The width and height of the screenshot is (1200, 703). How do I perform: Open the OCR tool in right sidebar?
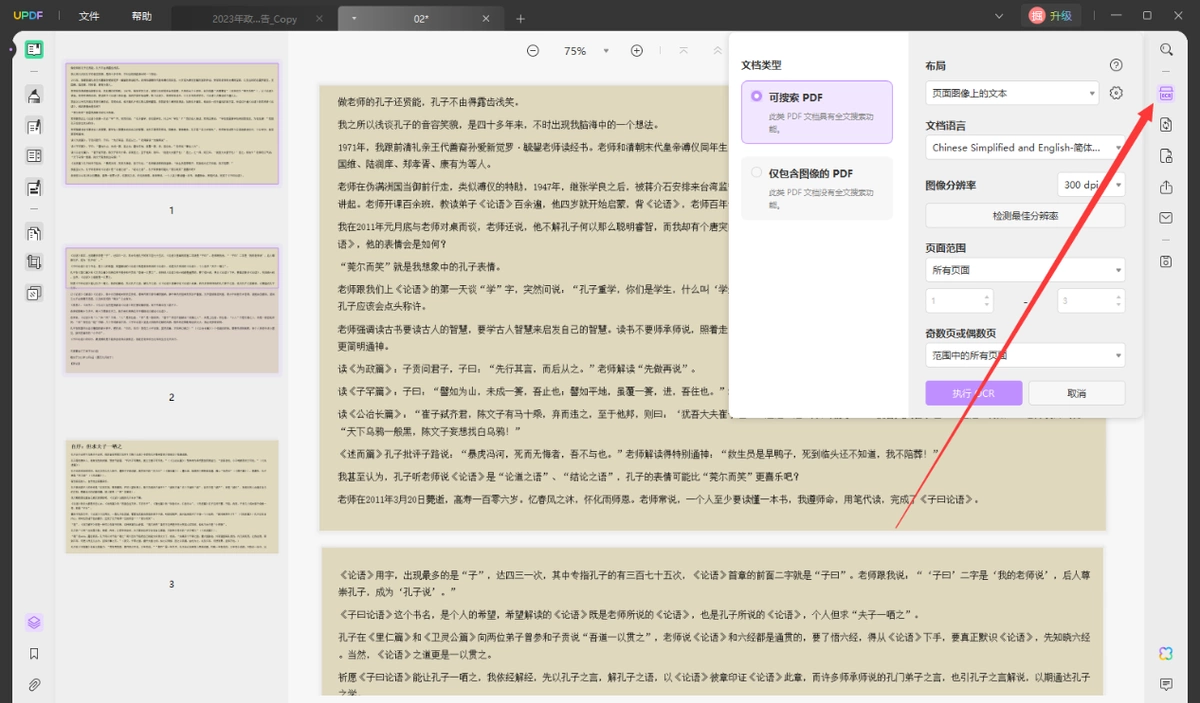1166,93
